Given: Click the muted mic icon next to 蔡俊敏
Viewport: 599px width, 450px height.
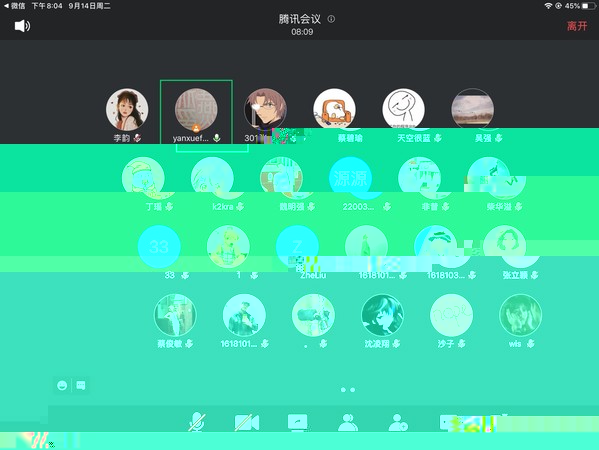Looking at the screenshot, I should point(189,344).
